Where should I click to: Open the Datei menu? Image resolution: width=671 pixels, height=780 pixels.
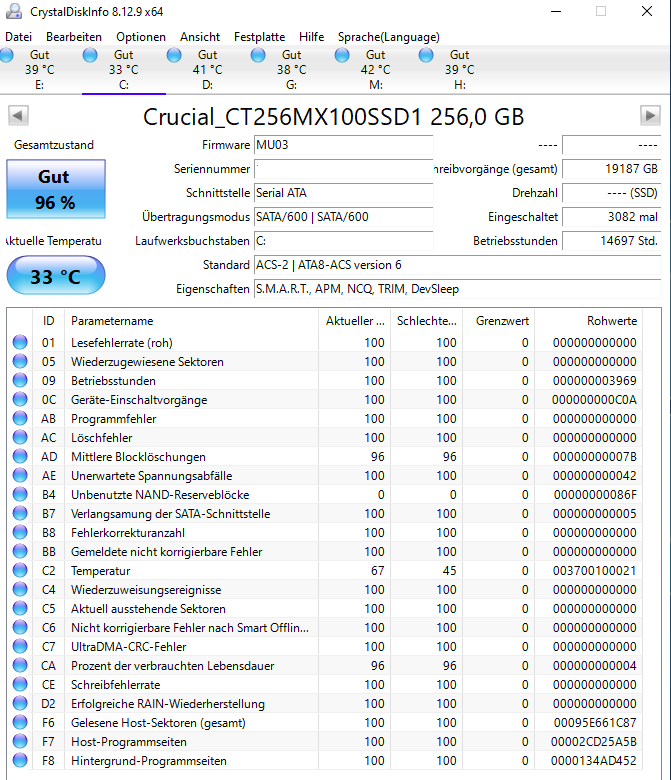pyautogui.click(x=18, y=37)
